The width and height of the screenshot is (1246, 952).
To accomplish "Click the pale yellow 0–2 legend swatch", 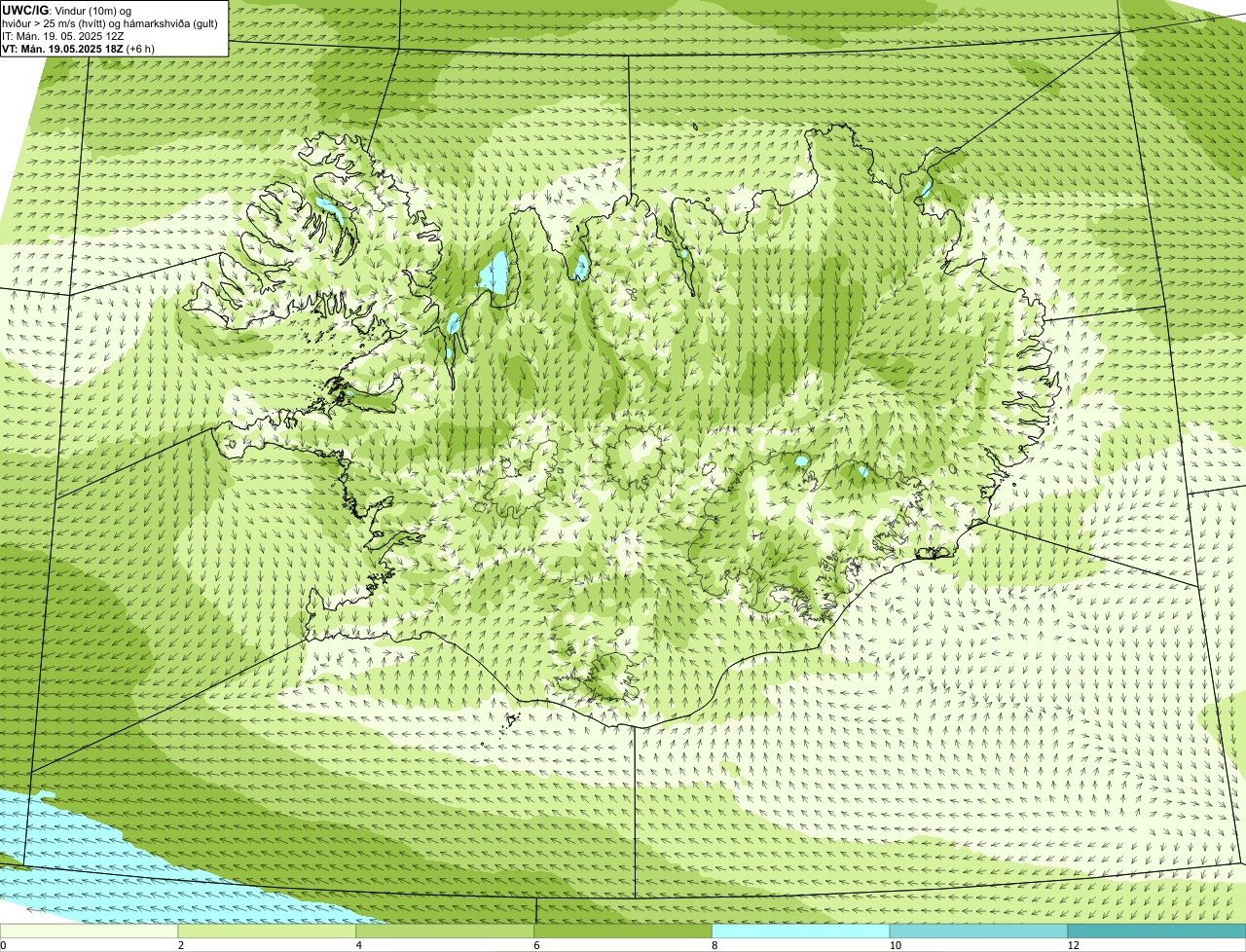I will coord(90,931).
